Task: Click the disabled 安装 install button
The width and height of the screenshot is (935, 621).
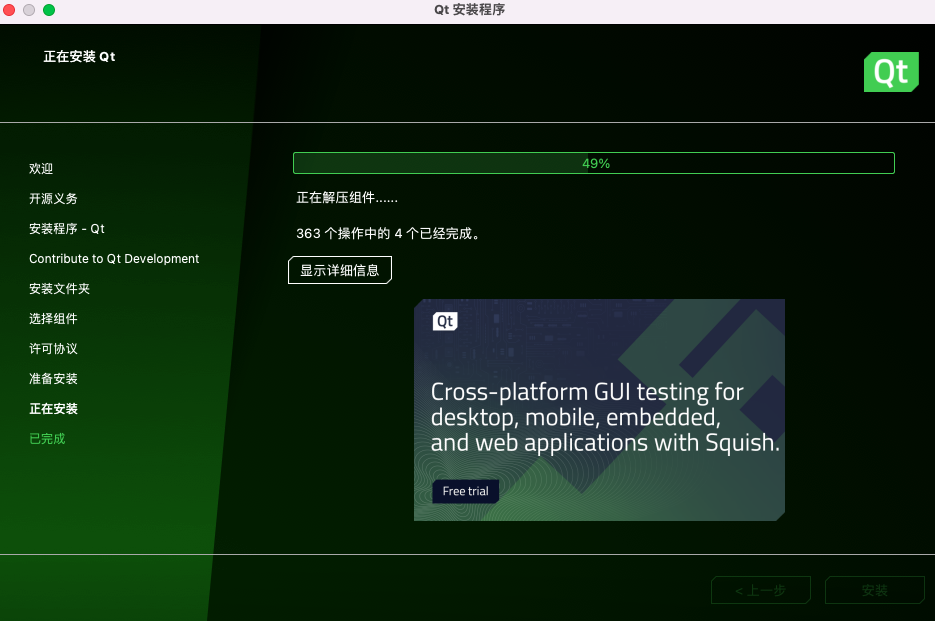Action: tap(875, 590)
